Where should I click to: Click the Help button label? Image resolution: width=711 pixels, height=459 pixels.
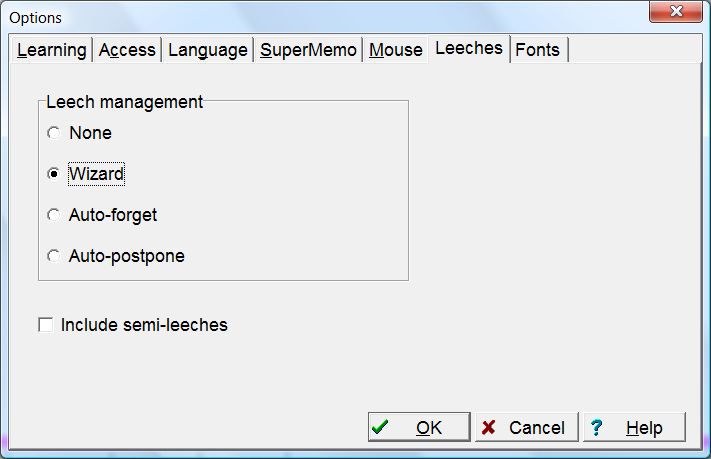pyautogui.click(x=644, y=428)
